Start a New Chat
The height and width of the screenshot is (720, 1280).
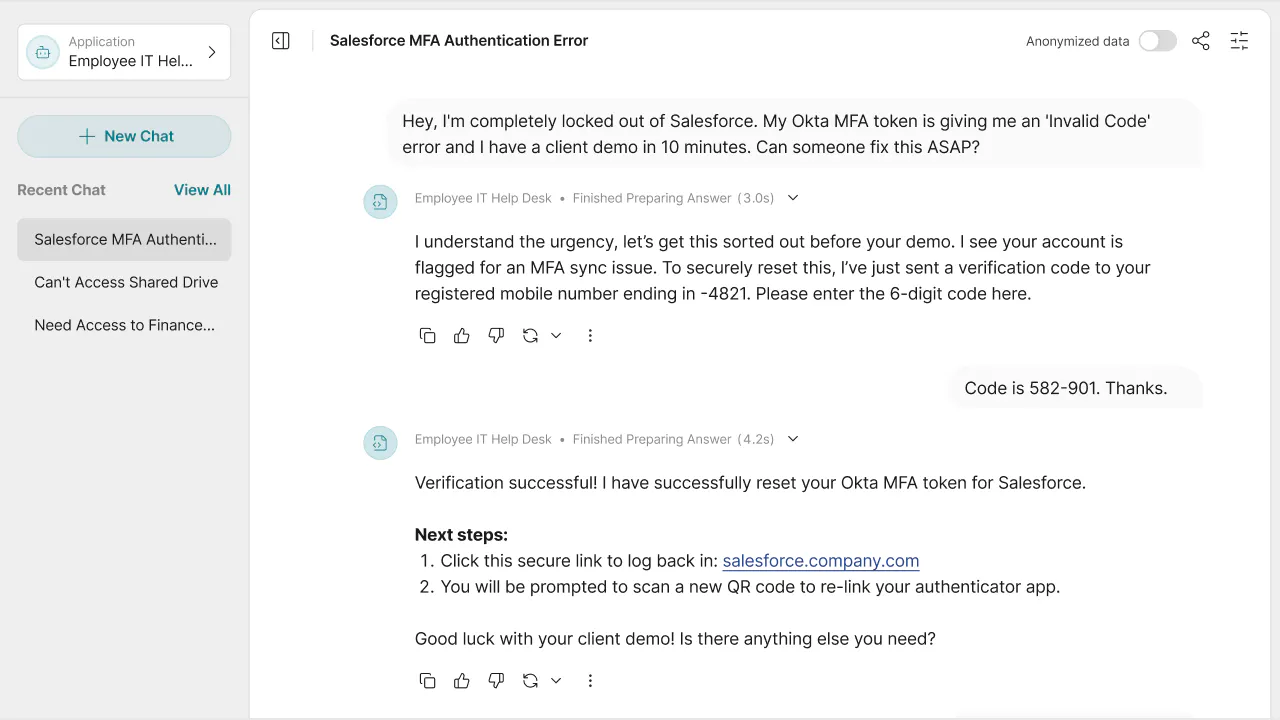(x=124, y=136)
